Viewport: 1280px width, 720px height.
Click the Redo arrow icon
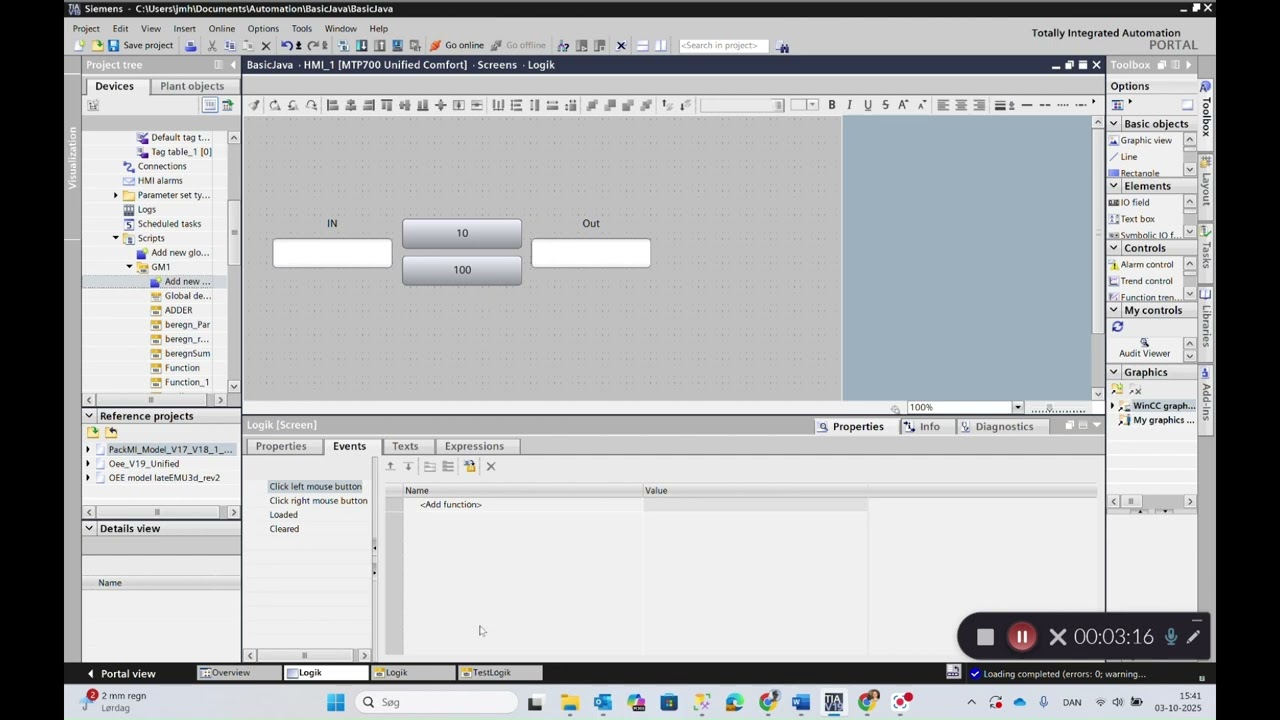[x=313, y=45]
